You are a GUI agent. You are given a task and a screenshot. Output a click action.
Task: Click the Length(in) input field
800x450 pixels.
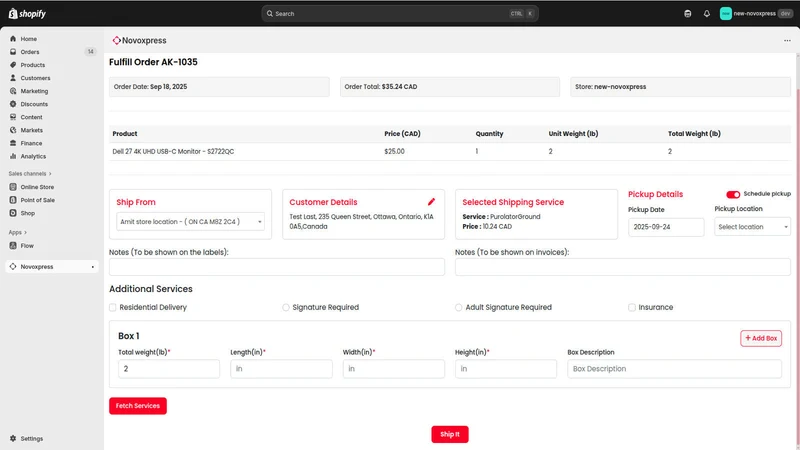[281, 368]
